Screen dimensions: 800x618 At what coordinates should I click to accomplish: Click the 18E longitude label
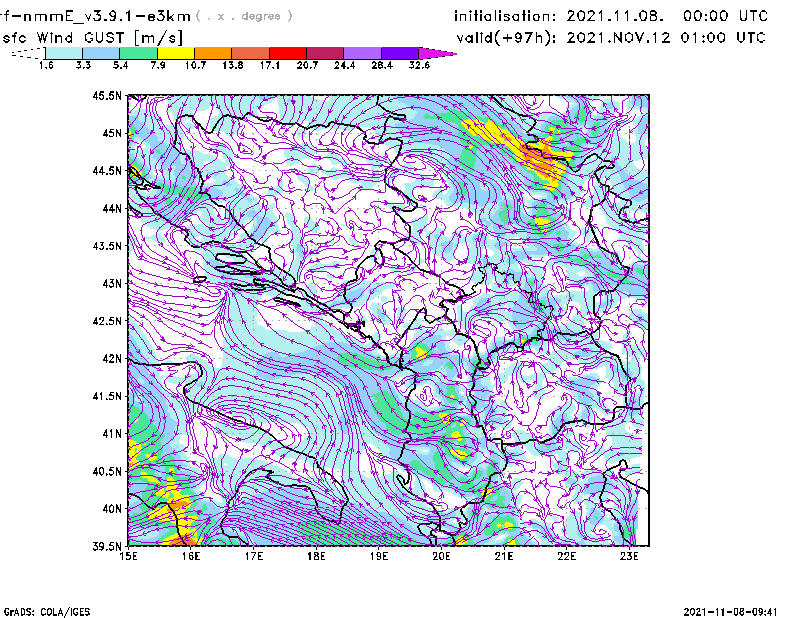pos(316,556)
